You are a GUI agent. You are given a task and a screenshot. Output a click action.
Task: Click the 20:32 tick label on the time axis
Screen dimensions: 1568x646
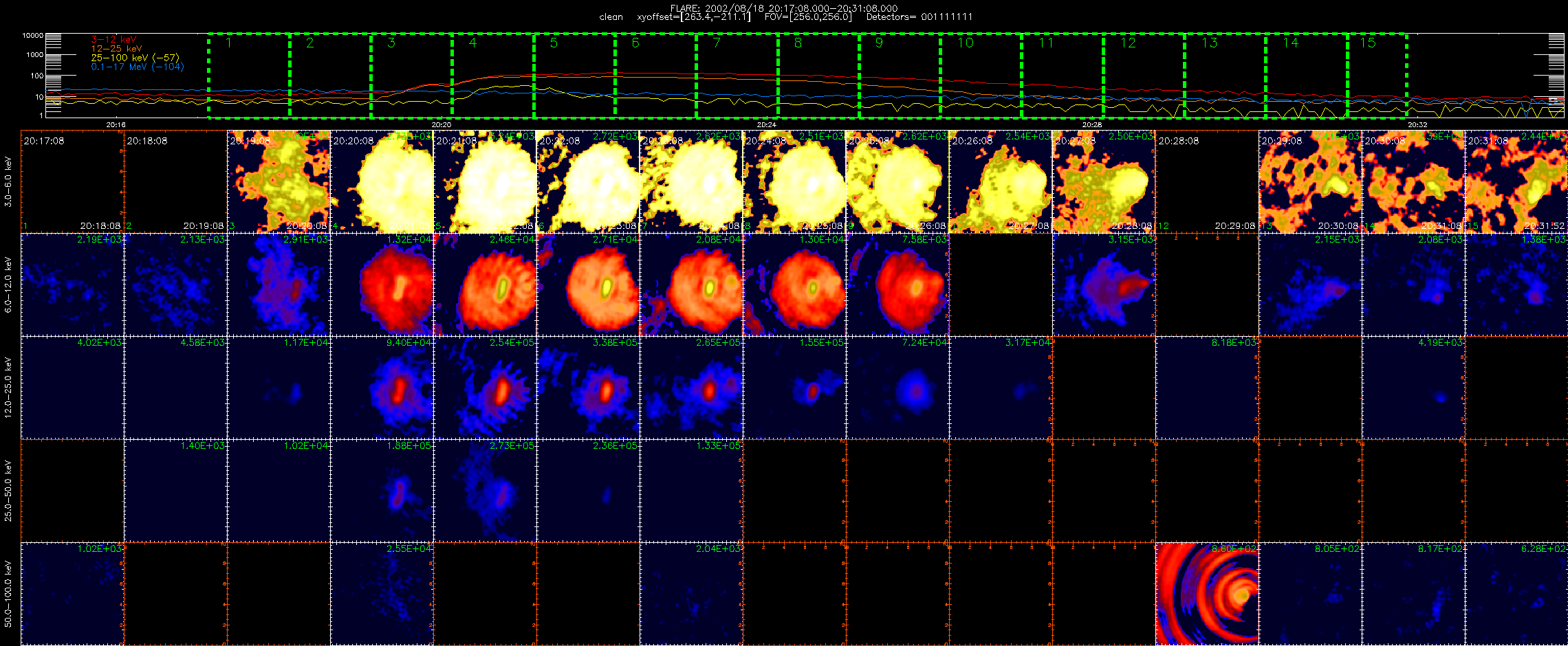pyautogui.click(x=1417, y=124)
